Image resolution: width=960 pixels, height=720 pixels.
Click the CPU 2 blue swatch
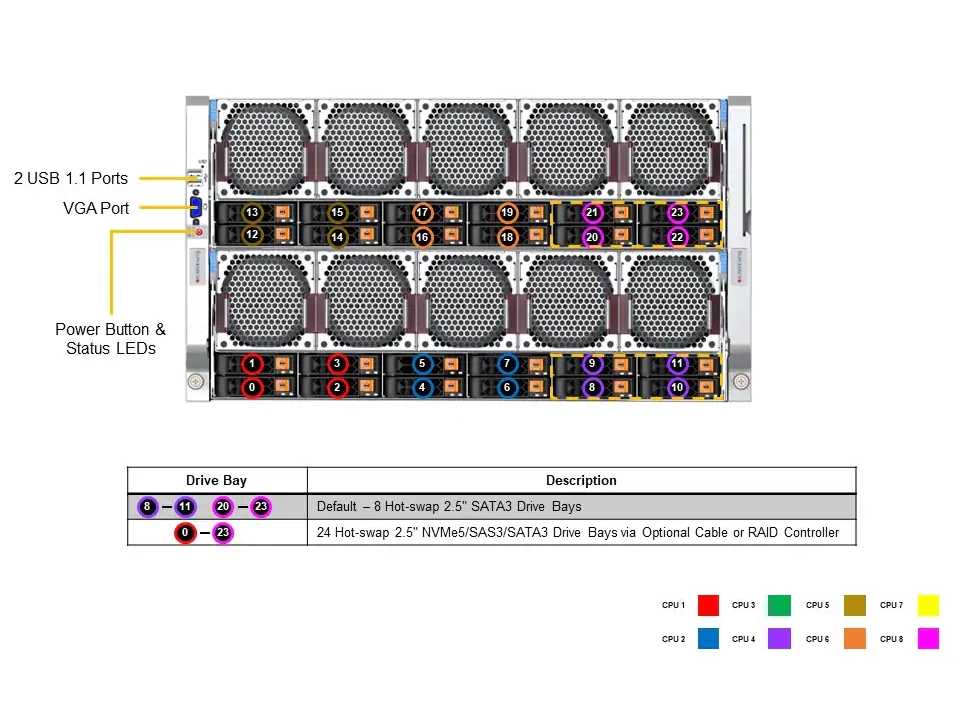(x=708, y=639)
